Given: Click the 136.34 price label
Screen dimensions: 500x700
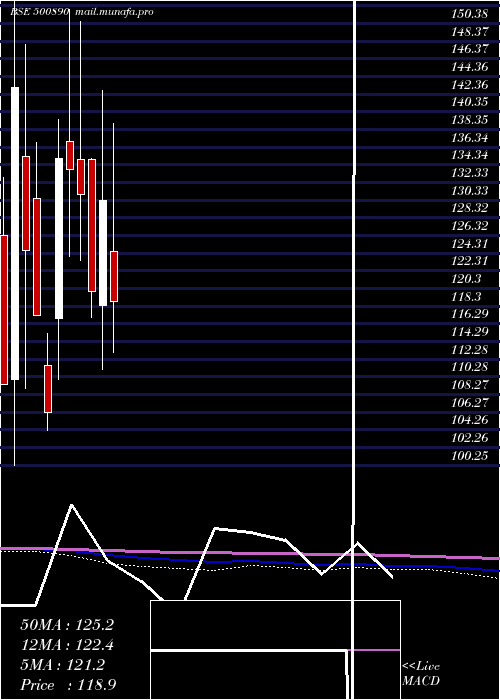Looking at the screenshot, I should [x=470, y=138].
